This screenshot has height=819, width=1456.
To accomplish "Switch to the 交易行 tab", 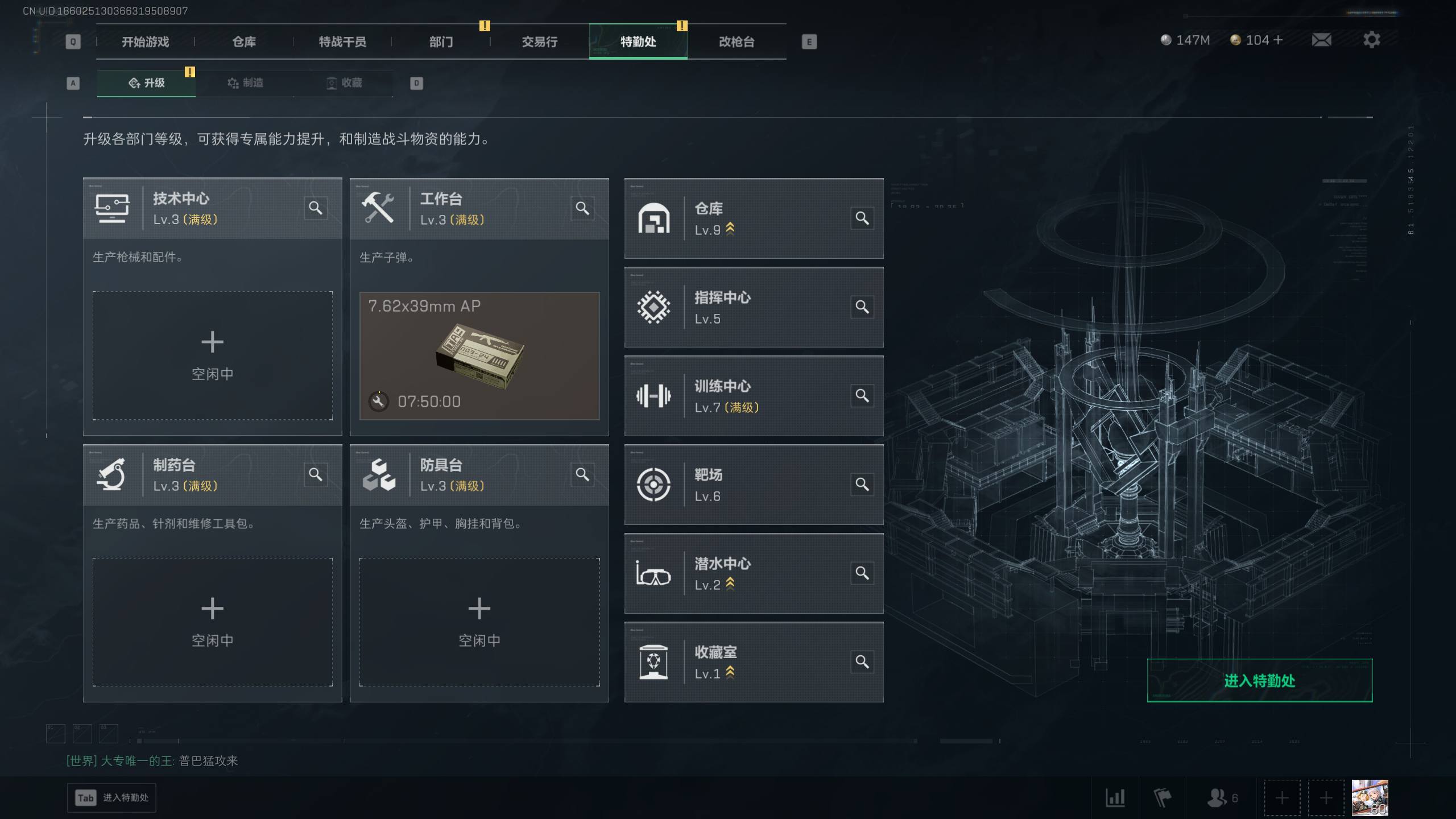I will (539, 42).
